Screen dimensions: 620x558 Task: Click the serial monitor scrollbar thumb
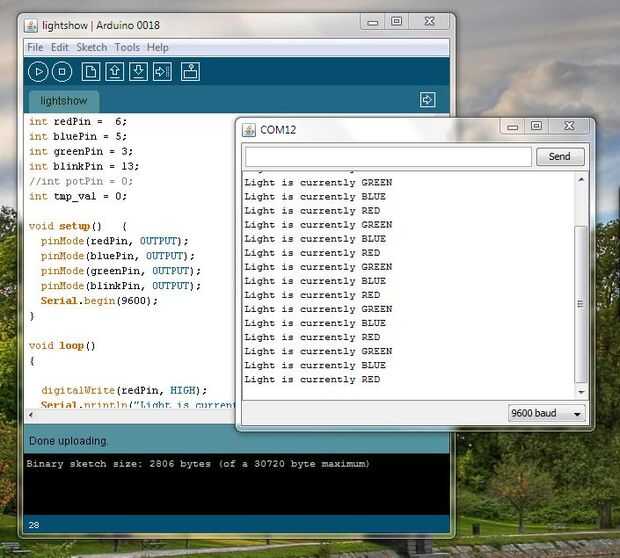point(580,305)
